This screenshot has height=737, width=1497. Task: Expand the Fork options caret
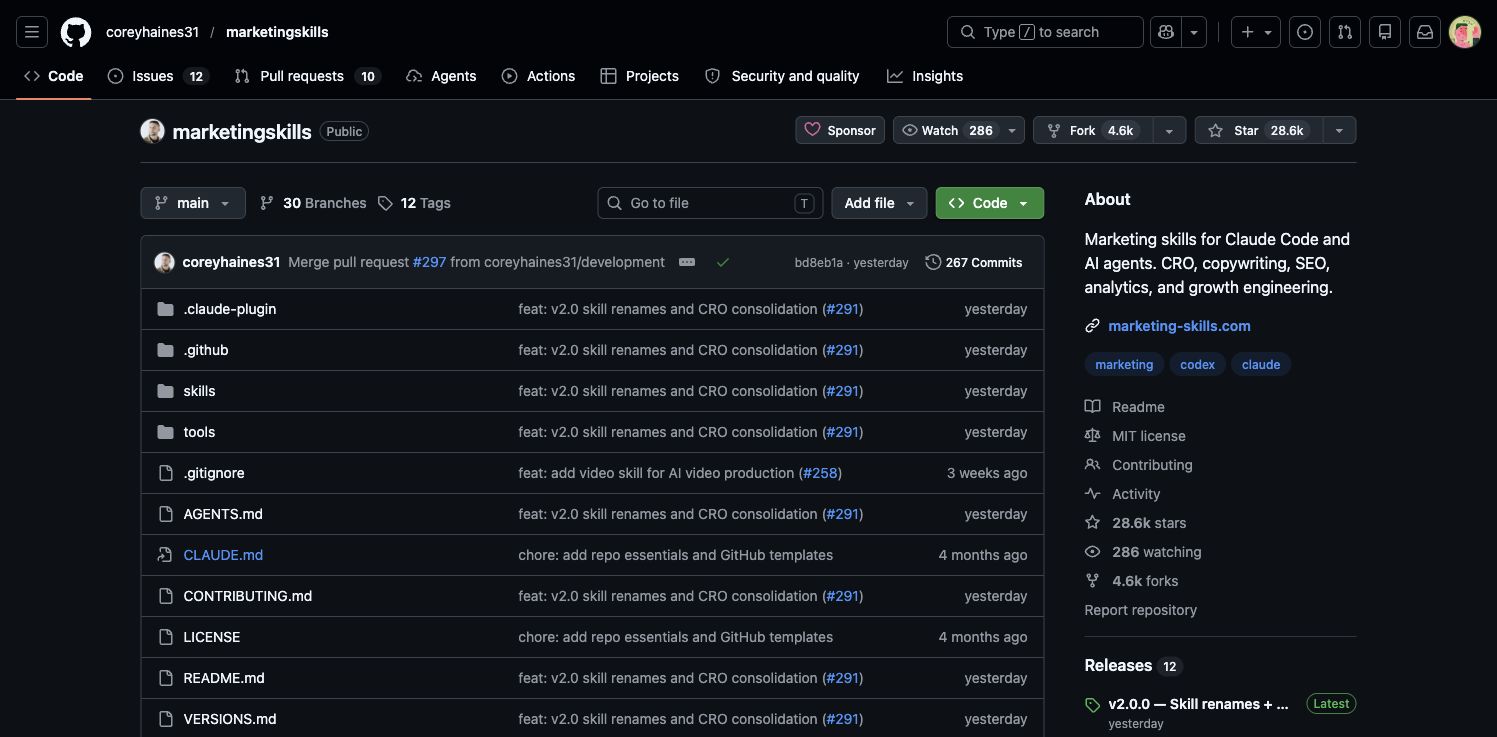[x=1169, y=130]
